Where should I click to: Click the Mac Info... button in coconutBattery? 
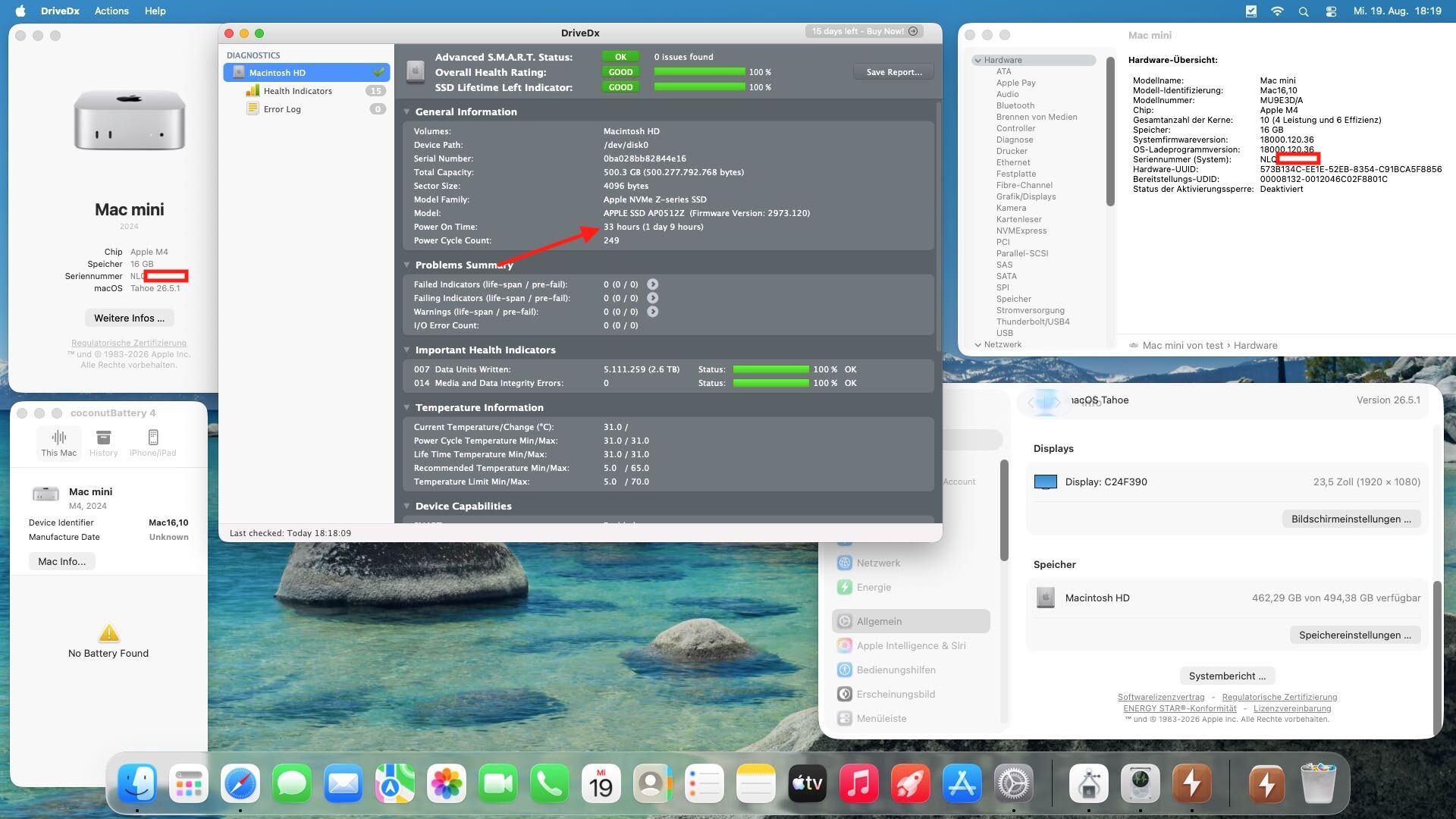coord(62,561)
